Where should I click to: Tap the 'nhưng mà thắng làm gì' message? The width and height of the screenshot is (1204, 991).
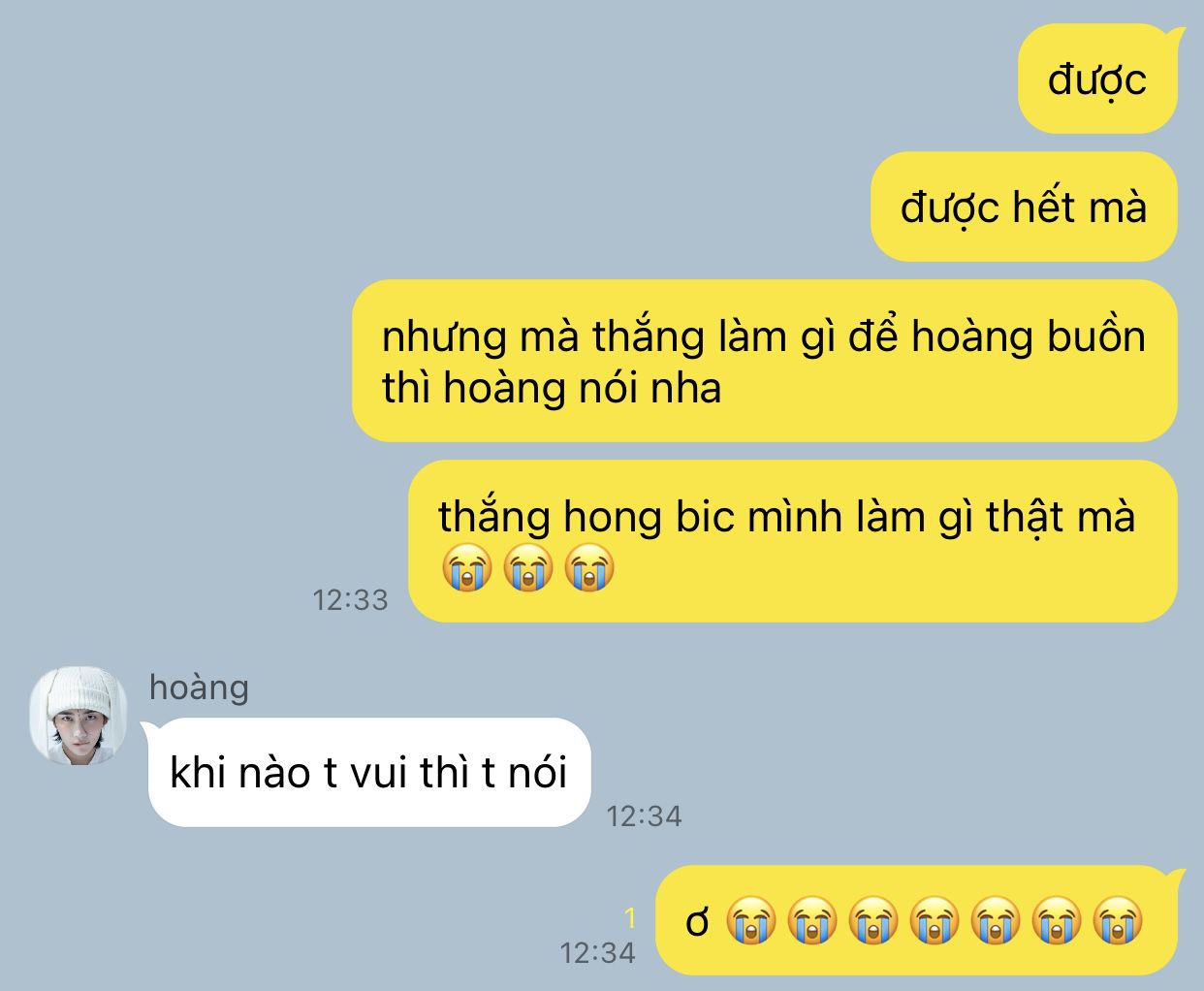[764, 361]
